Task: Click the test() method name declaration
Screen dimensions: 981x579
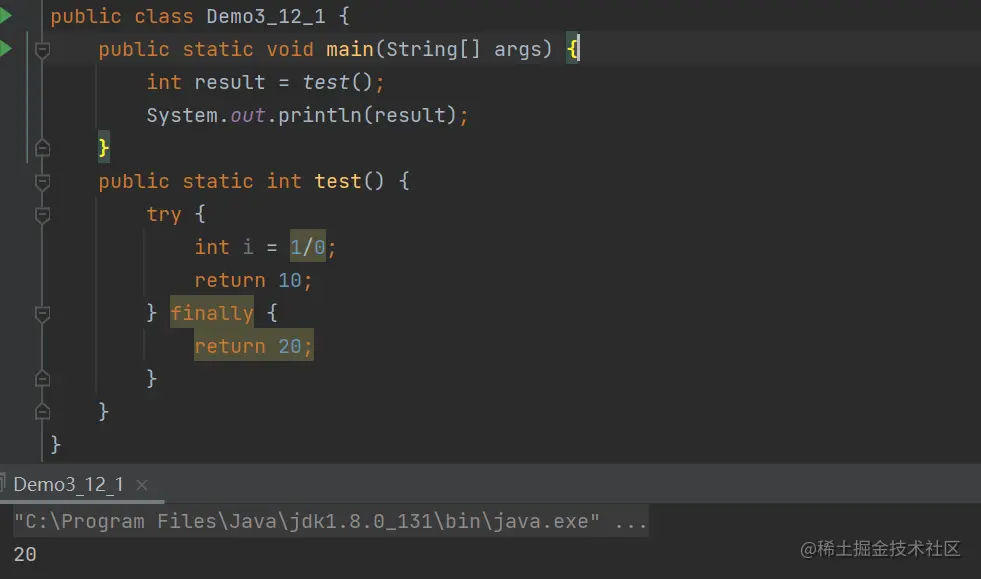Action: (337, 182)
